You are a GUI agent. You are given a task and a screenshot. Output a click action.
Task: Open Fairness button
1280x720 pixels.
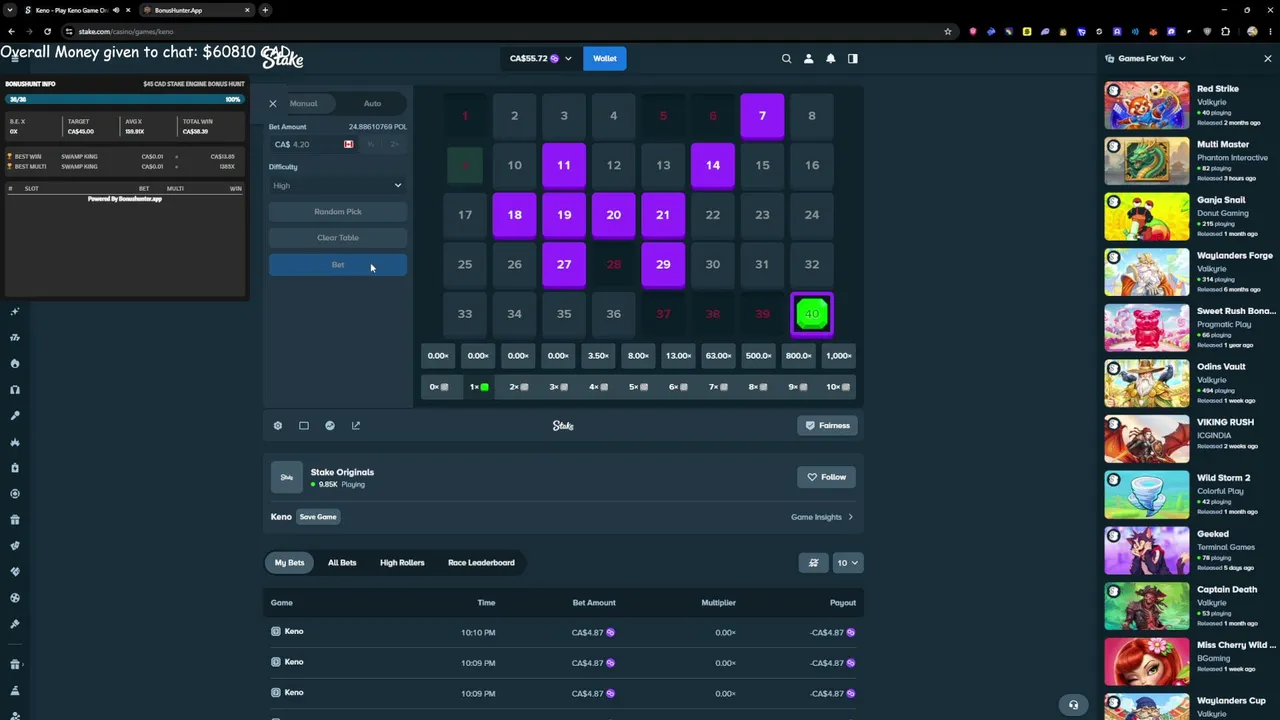point(827,425)
